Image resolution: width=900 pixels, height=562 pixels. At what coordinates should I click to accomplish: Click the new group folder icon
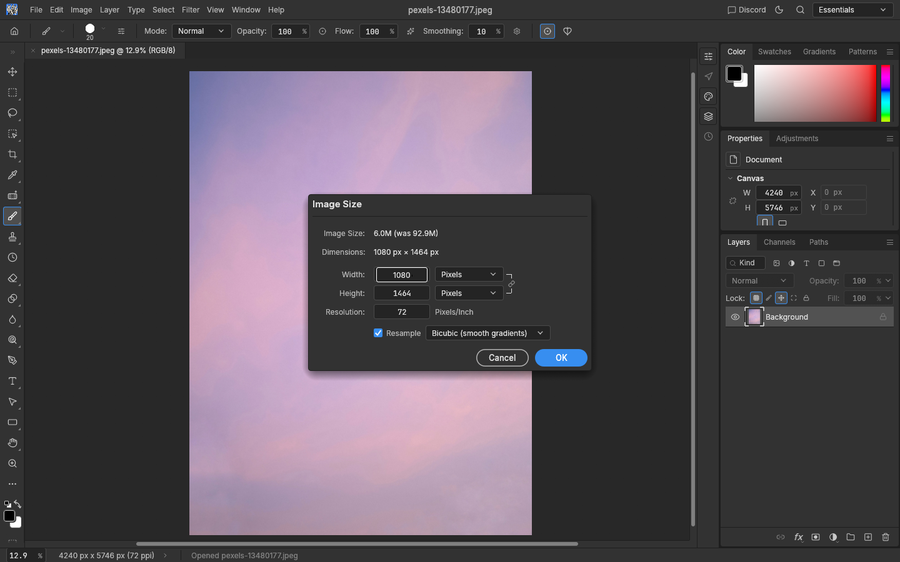(x=851, y=537)
